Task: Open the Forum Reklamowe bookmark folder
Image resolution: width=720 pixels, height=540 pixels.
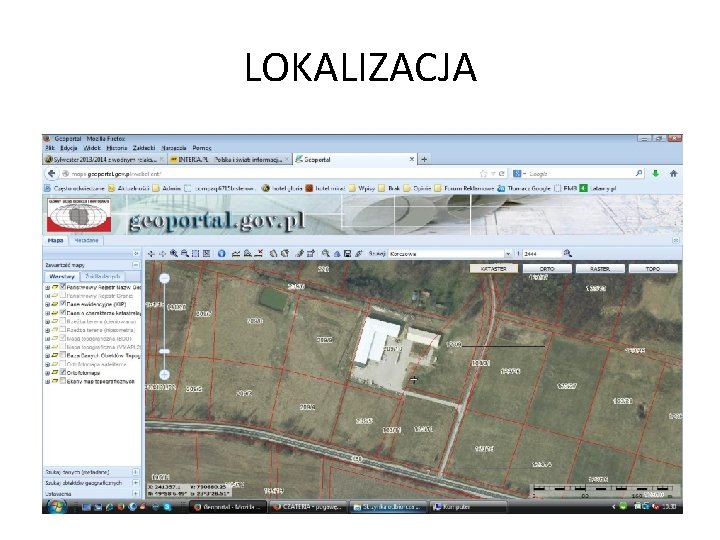Action: click(x=464, y=188)
